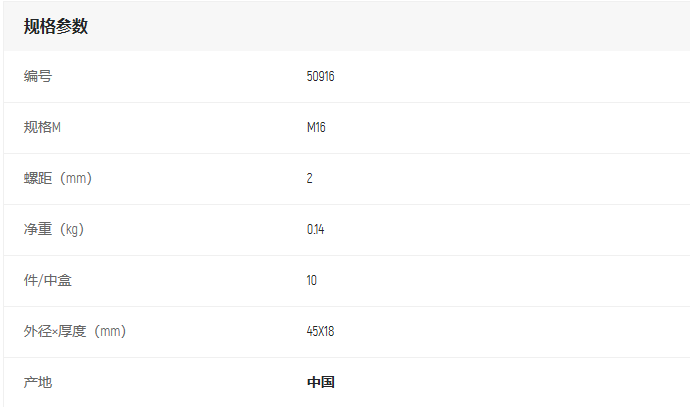Image resolution: width=690 pixels, height=407 pixels.
Task: Select the 外径×厚度（mm）label
Action: [x=75, y=331]
